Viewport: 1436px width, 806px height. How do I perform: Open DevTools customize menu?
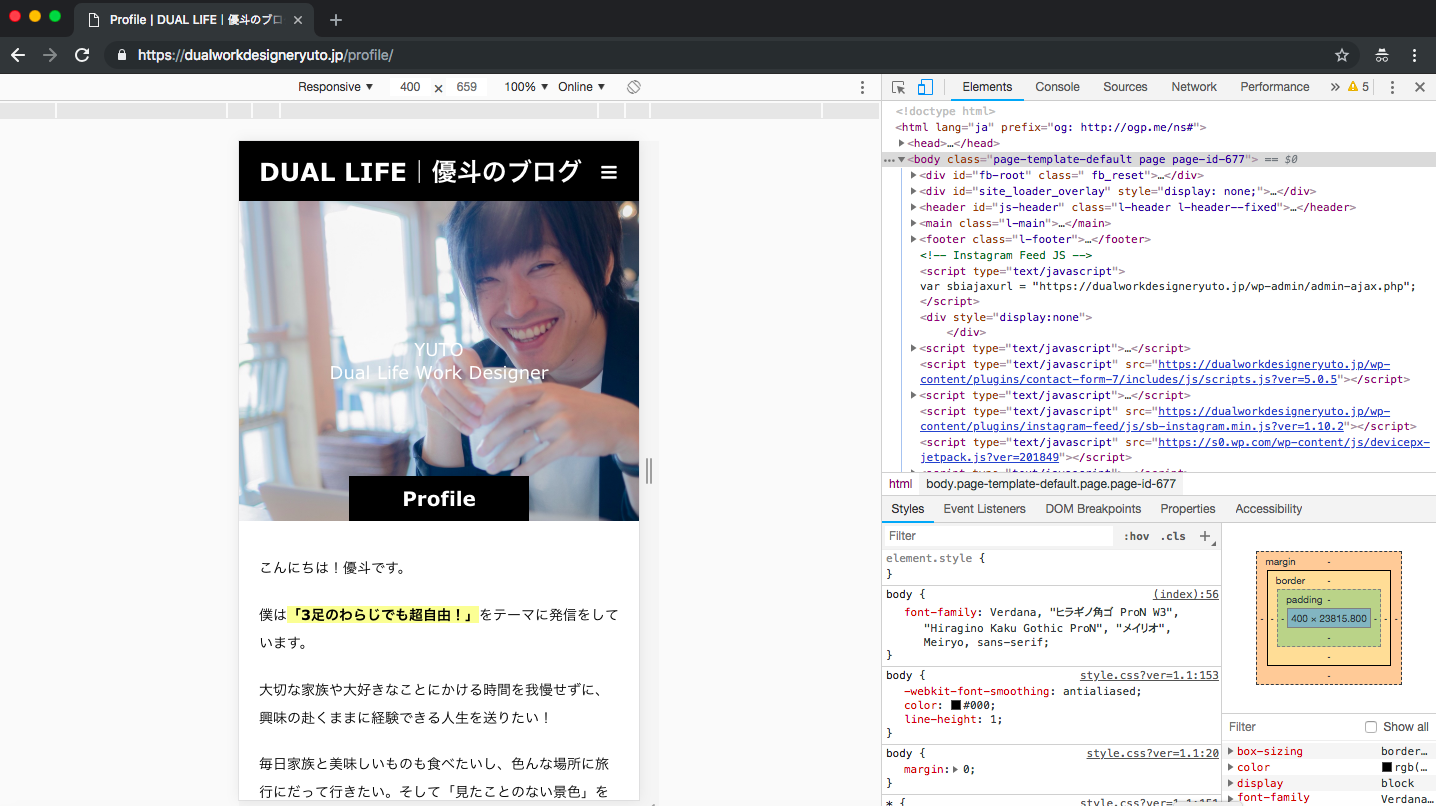pyautogui.click(x=1392, y=87)
